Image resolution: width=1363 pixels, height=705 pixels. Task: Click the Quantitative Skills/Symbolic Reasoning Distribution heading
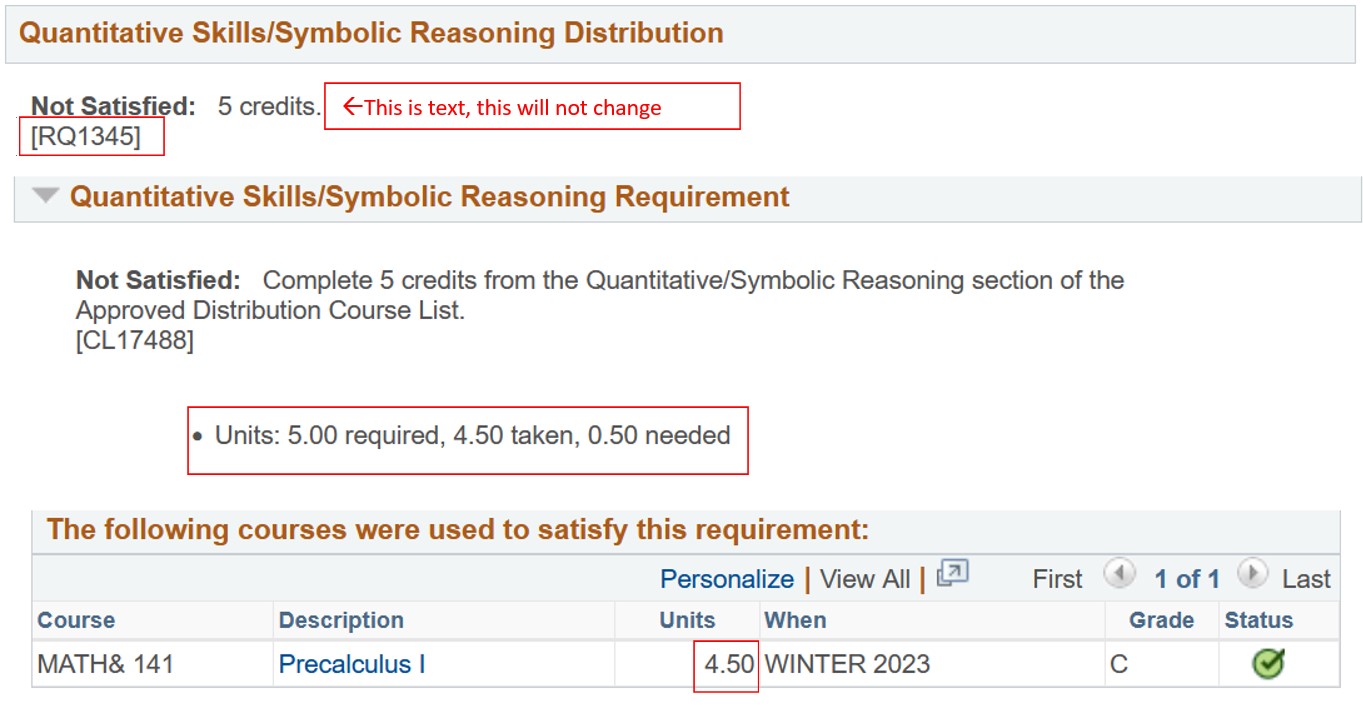(371, 32)
